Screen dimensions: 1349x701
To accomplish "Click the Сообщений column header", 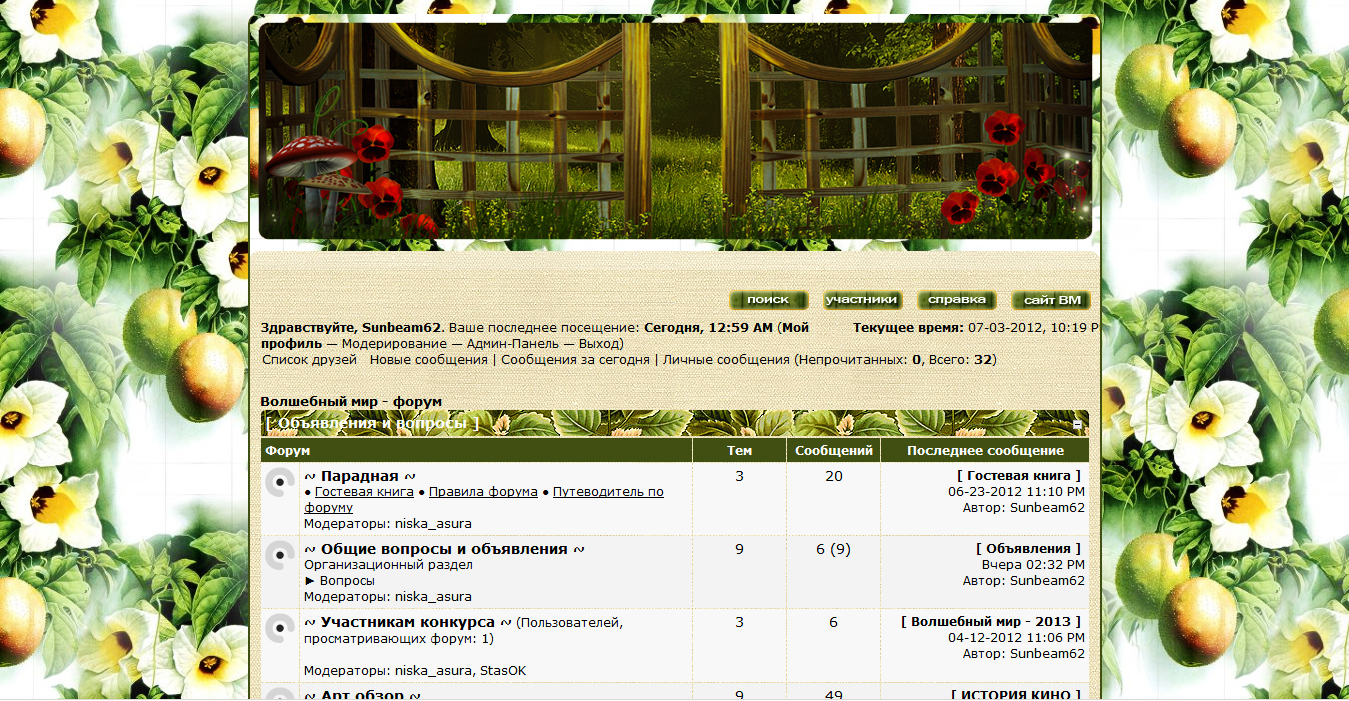I will coord(834,450).
